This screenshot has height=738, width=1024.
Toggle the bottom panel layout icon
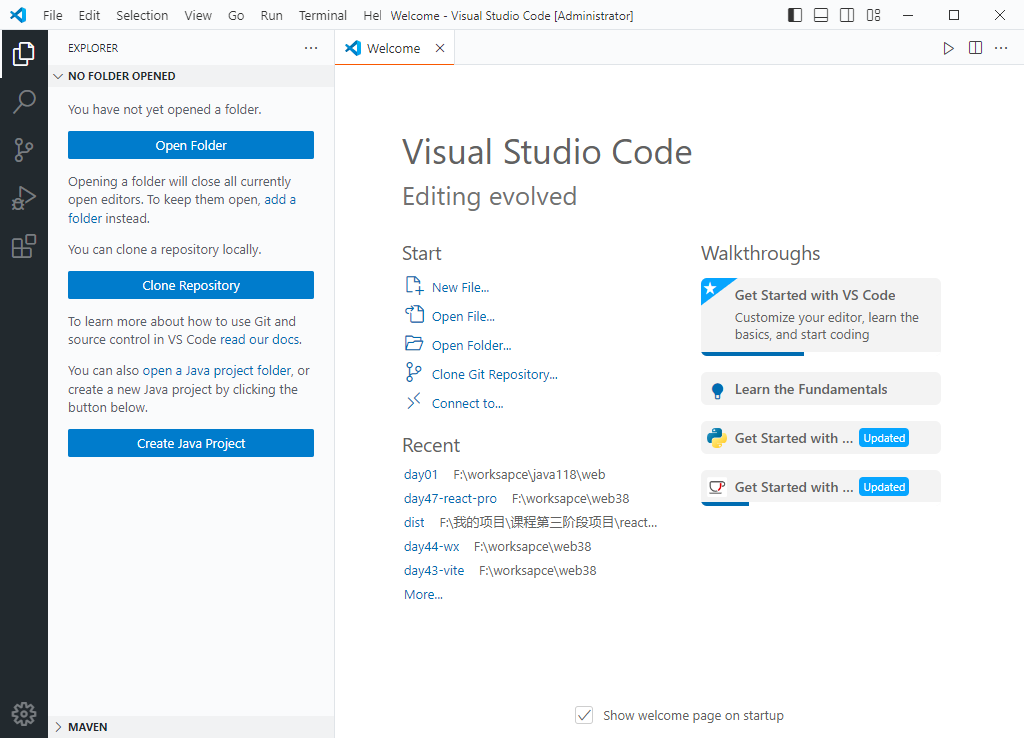tap(821, 15)
